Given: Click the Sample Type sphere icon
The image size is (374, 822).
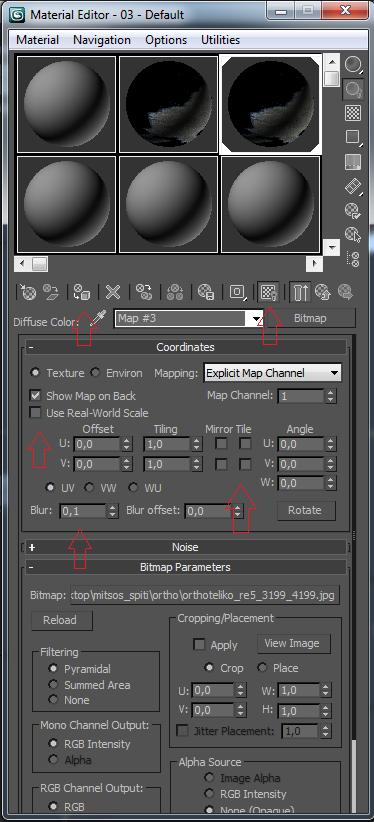Looking at the screenshot, I should (x=352, y=65).
